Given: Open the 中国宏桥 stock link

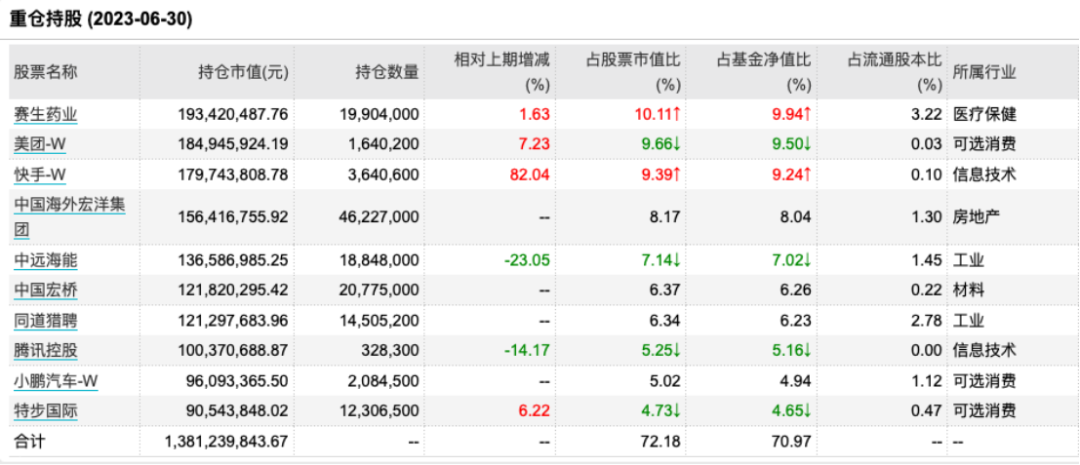Looking at the screenshot, I should point(45,291).
